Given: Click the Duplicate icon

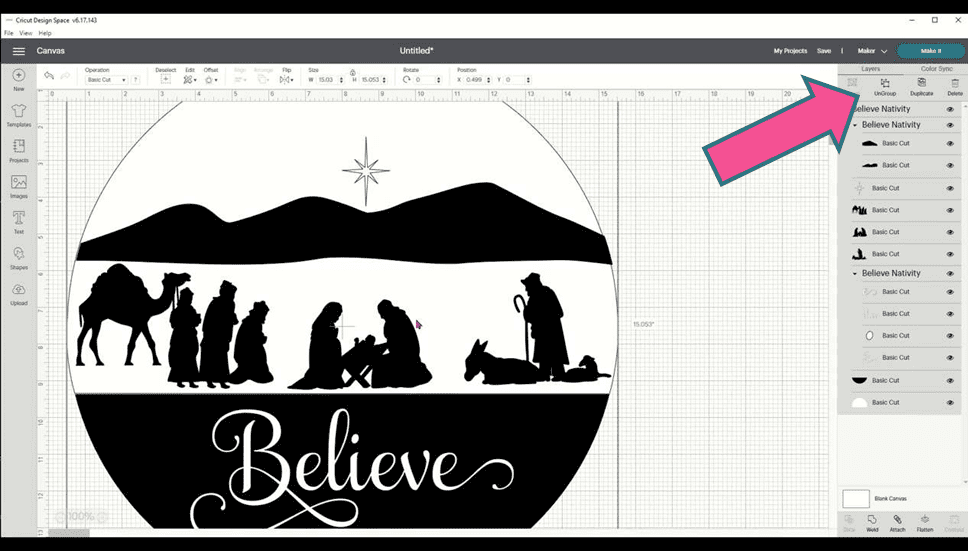Looking at the screenshot, I should (922, 83).
